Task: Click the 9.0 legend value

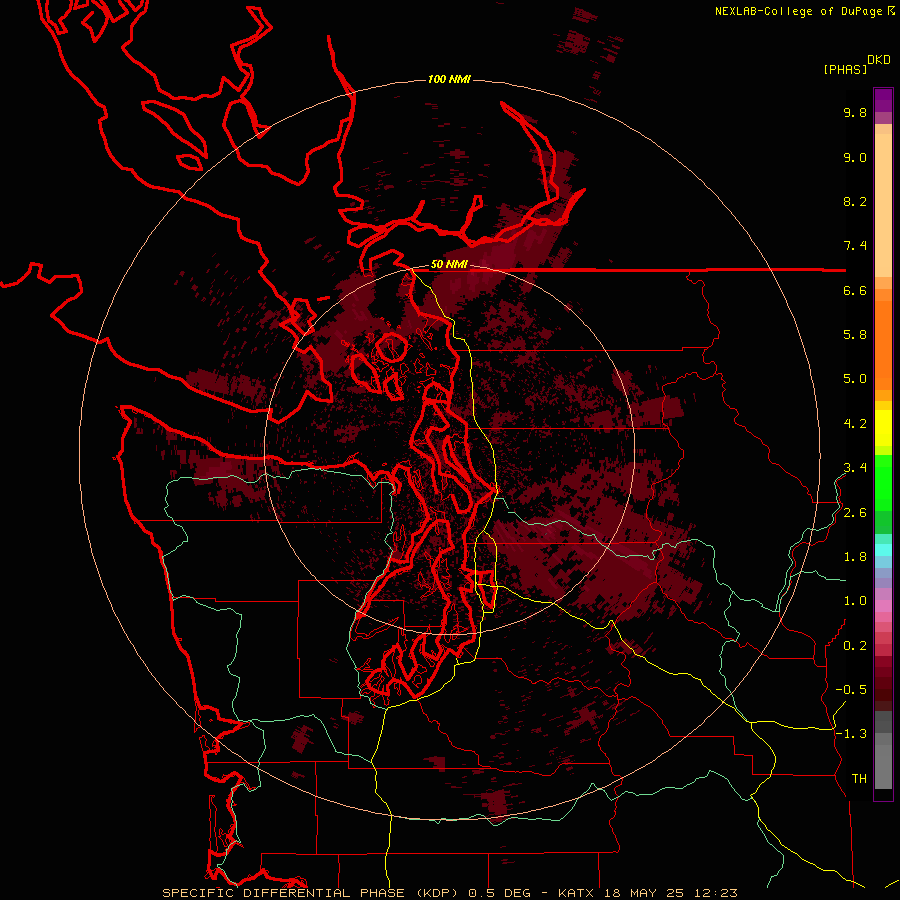Action: (x=855, y=157)
